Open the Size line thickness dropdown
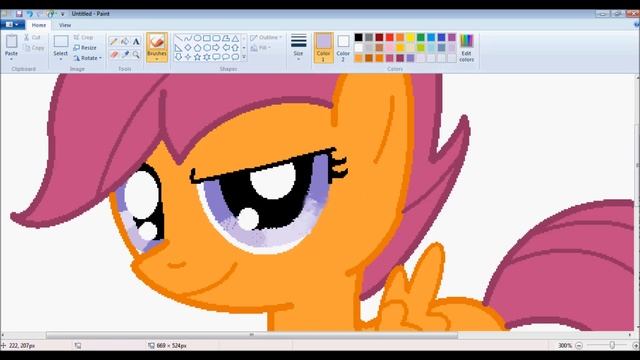Screen dimensions: 640x360 298,47
